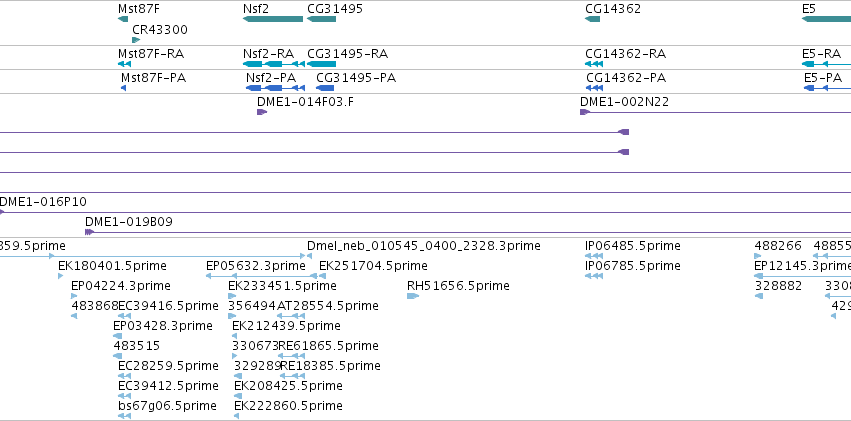Click the EK222860.5prime EST glyph

pos(237,416)
